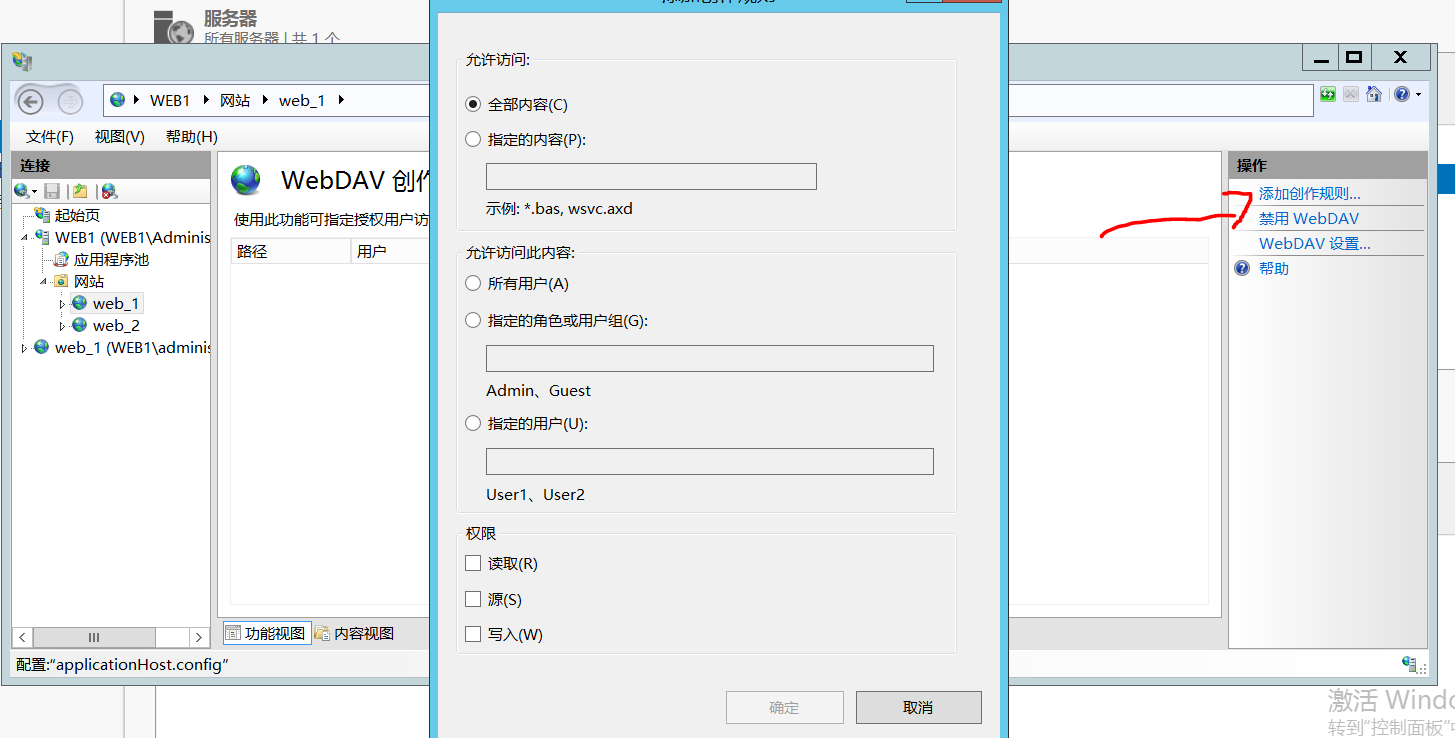Expand the web_1 (WEB1\adminis connection node
Image resolution: width=1455 pixels, height=738 pixels.
(24, 348)
